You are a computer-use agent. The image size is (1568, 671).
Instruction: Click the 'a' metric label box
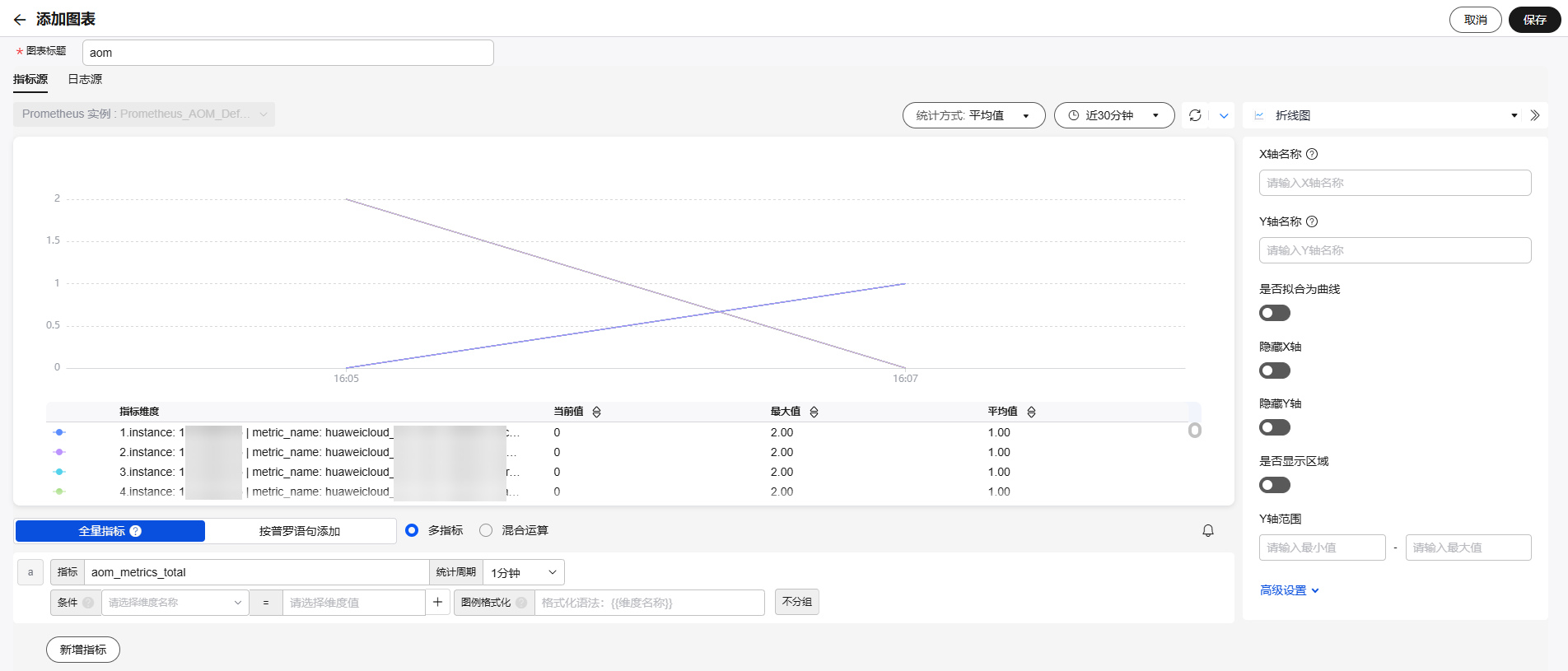pos(30,572)
